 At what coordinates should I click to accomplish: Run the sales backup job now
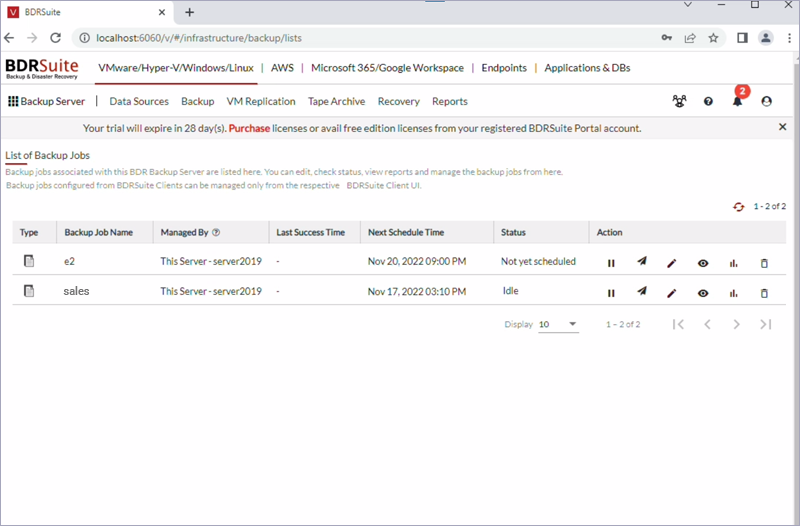[642, 291]
